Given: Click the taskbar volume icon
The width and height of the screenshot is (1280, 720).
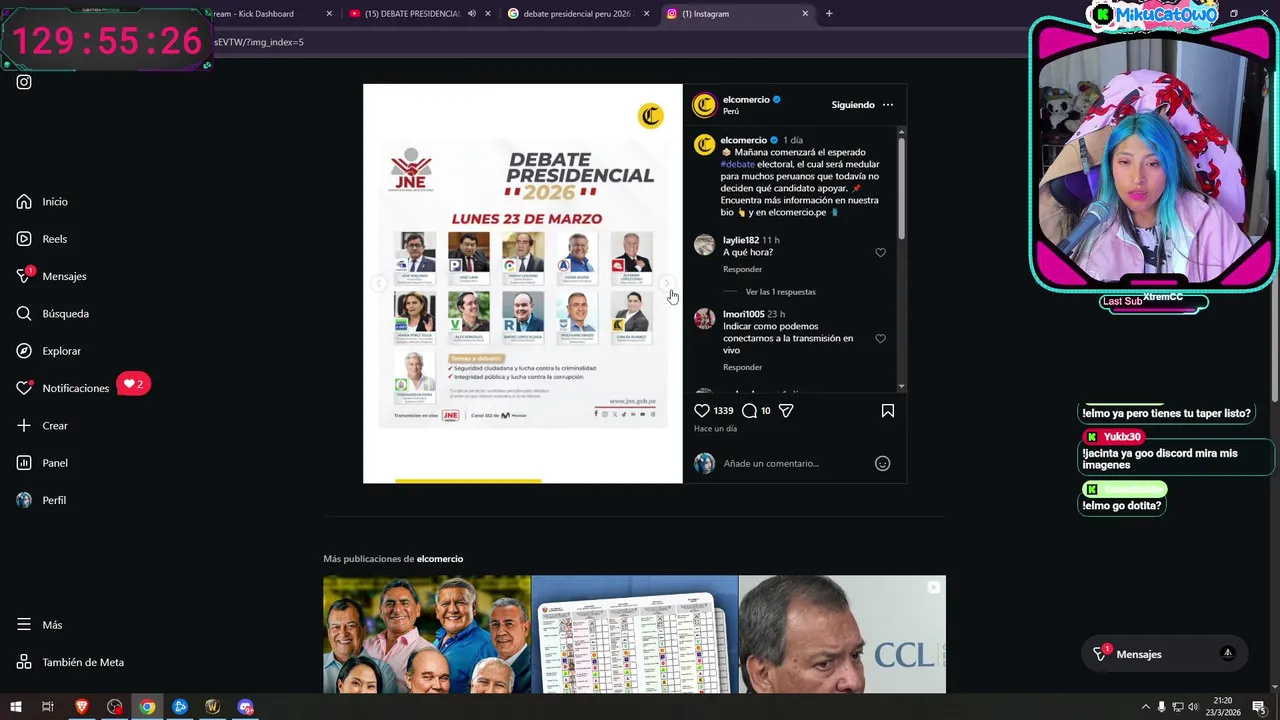Looking at the screenshot, I should pyautogui.click(x=1193, y=707).
